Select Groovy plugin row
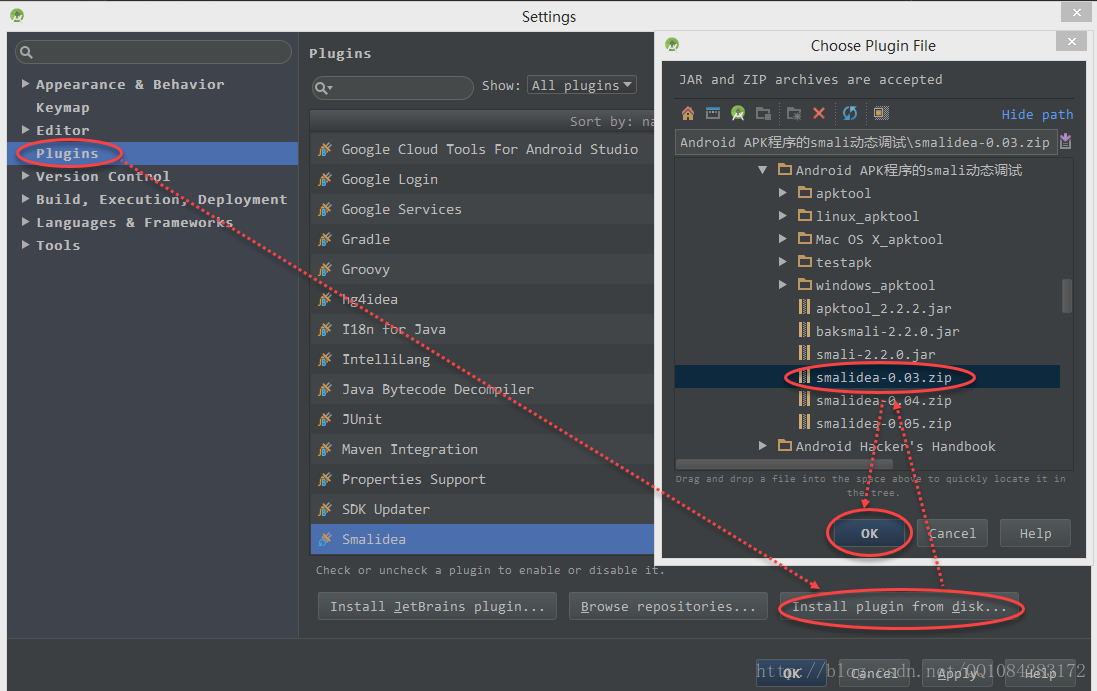Screen dimensions: 1097x691 point(482,269)
